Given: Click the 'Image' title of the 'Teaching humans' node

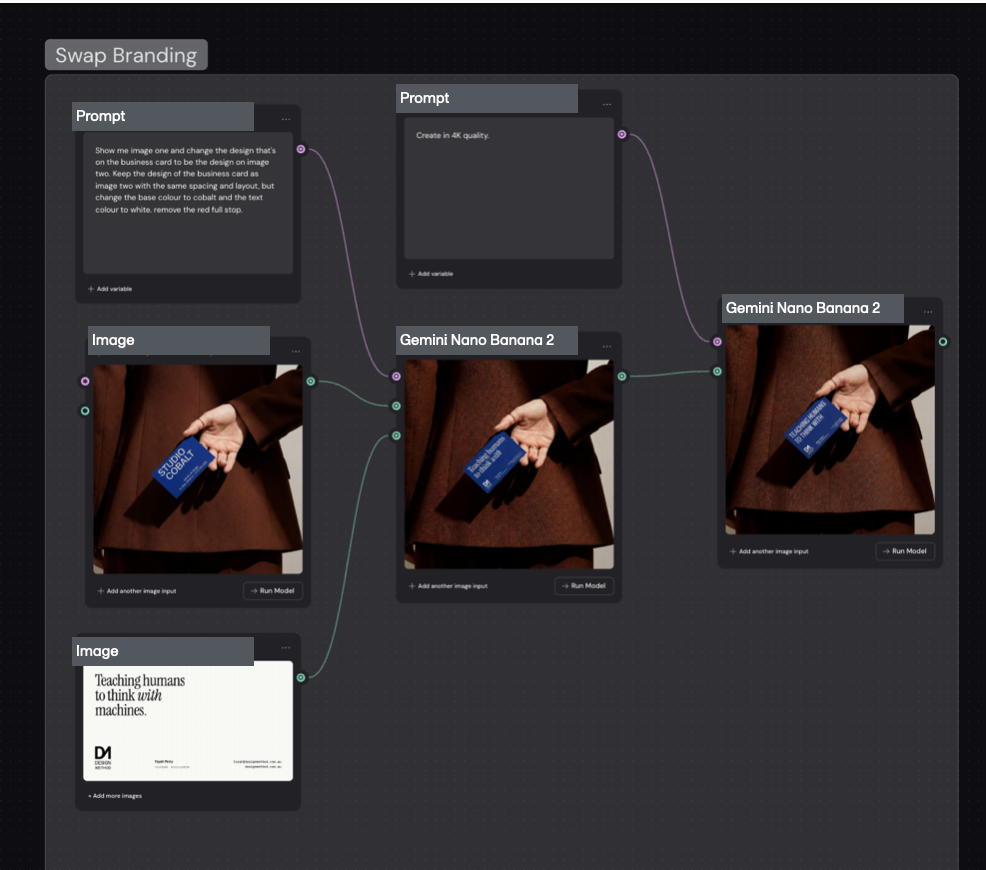Looking at the screenshot, I should point(97,651).
